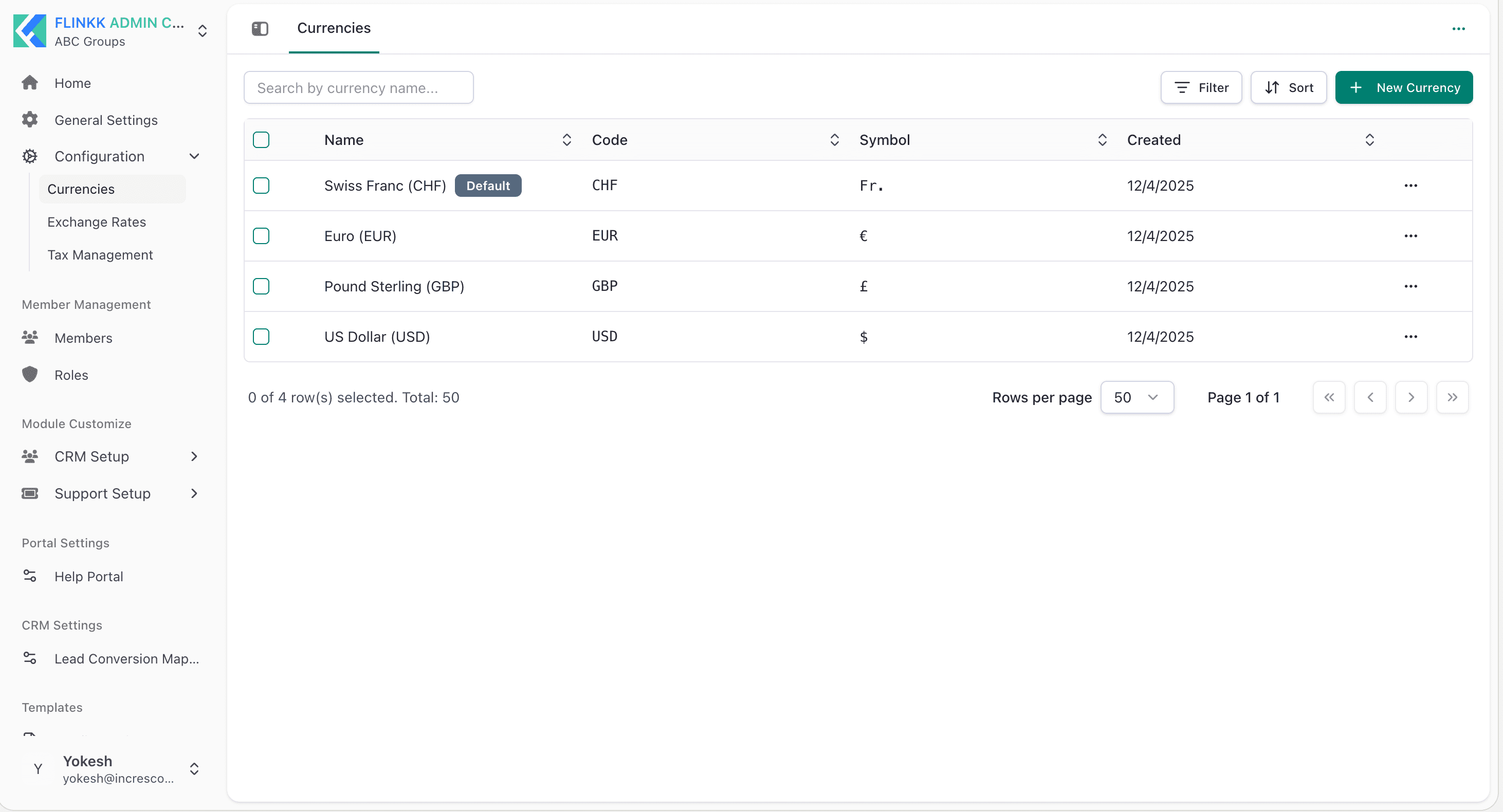Click the New Currency button
1503x812 pixels.
point(1403,87)
